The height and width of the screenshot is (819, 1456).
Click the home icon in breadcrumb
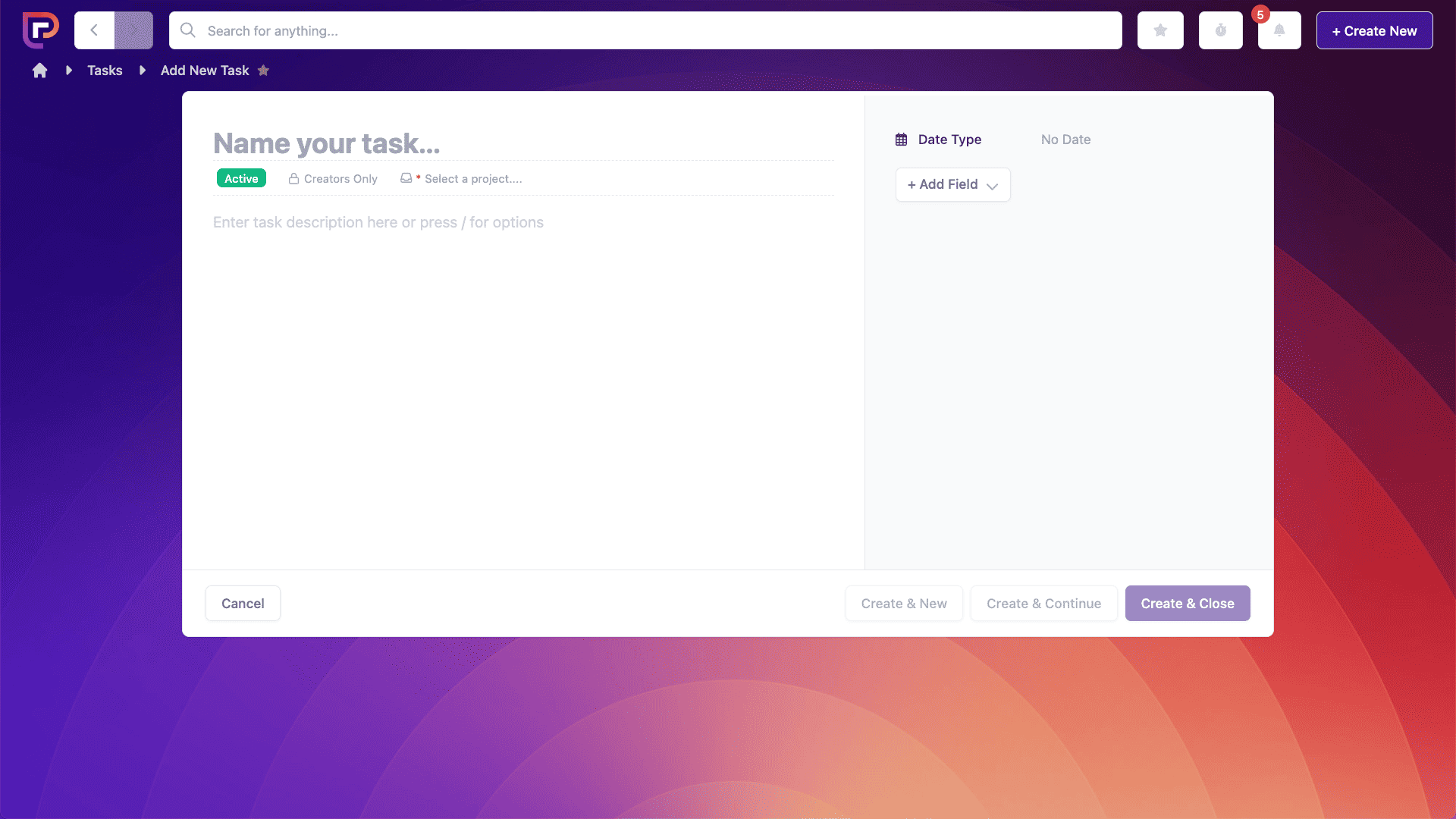tap(39, 70)
